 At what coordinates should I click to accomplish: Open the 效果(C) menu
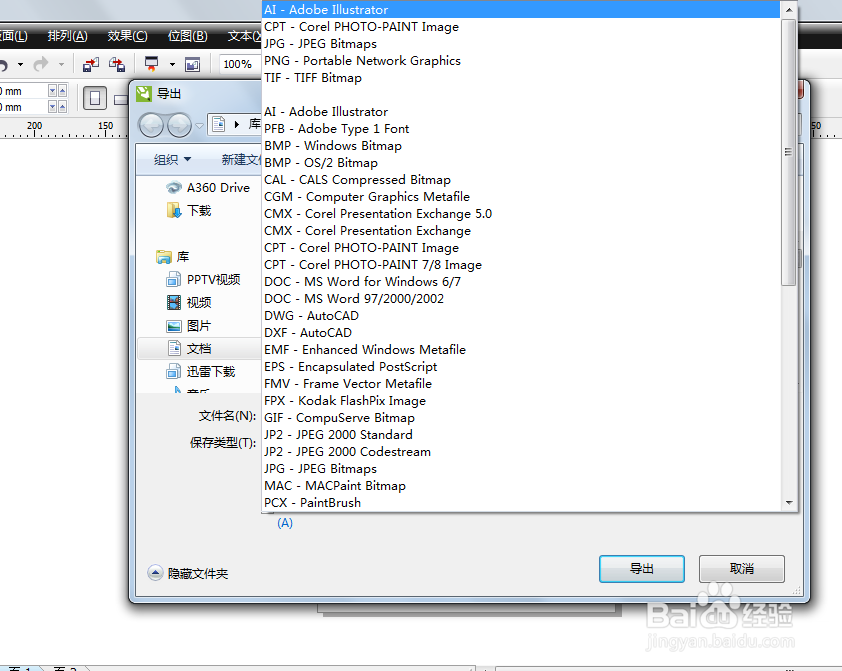[127, 36]
